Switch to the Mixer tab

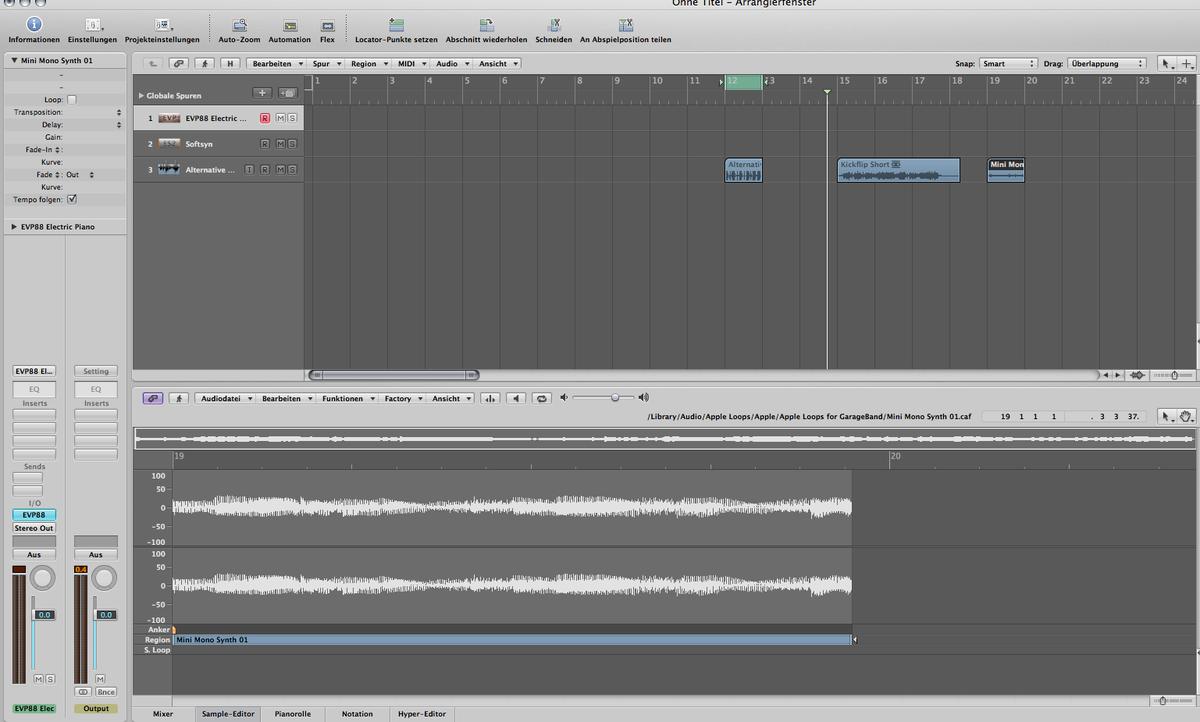[x=163, y=714]
